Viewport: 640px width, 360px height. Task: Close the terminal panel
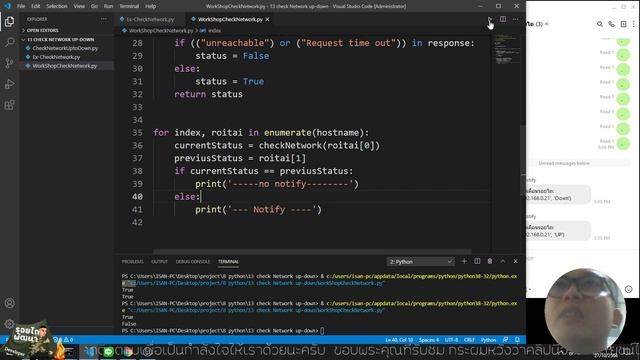pos(516,261)
